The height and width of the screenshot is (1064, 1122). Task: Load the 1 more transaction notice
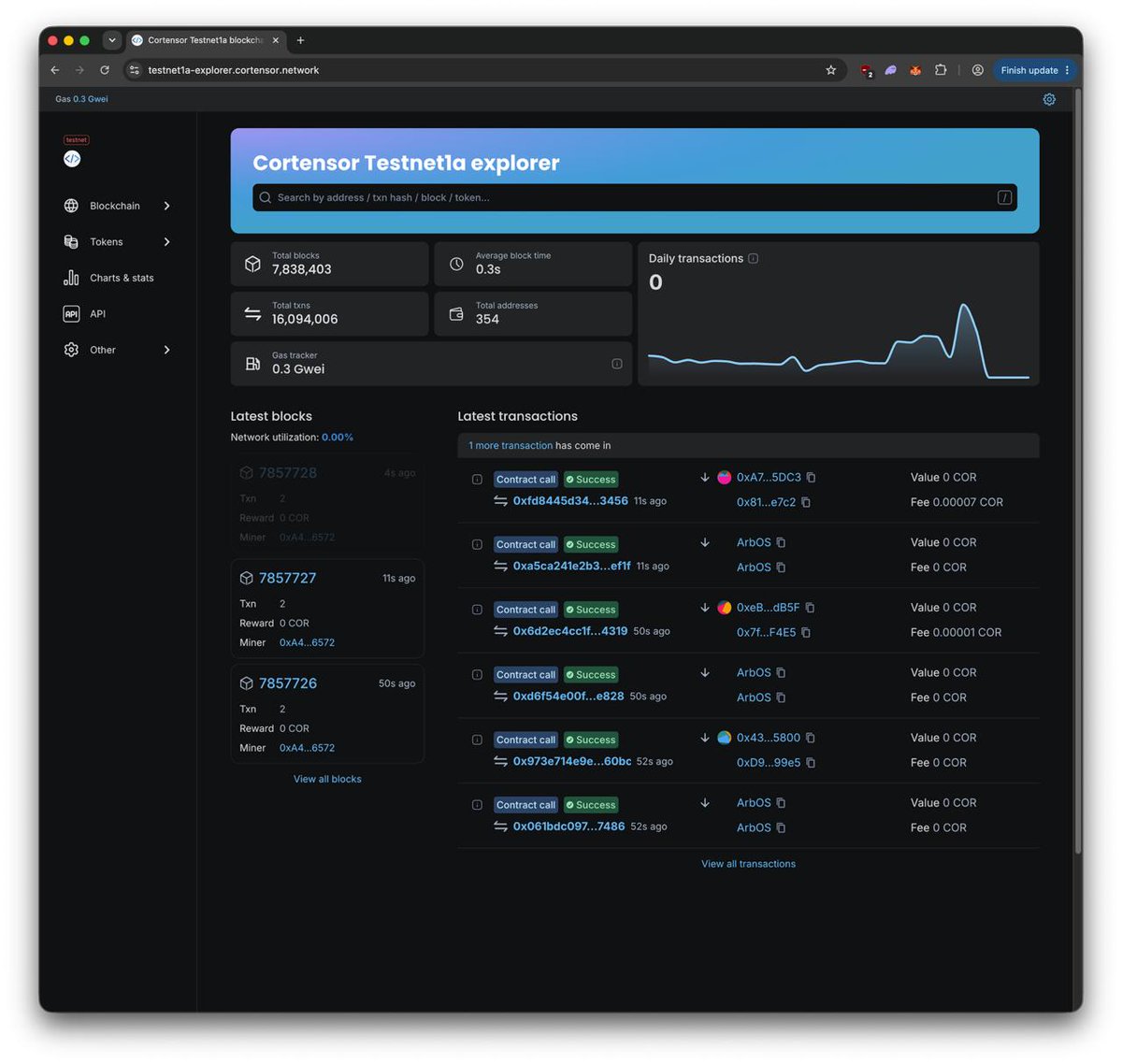(x=511, y=446)
